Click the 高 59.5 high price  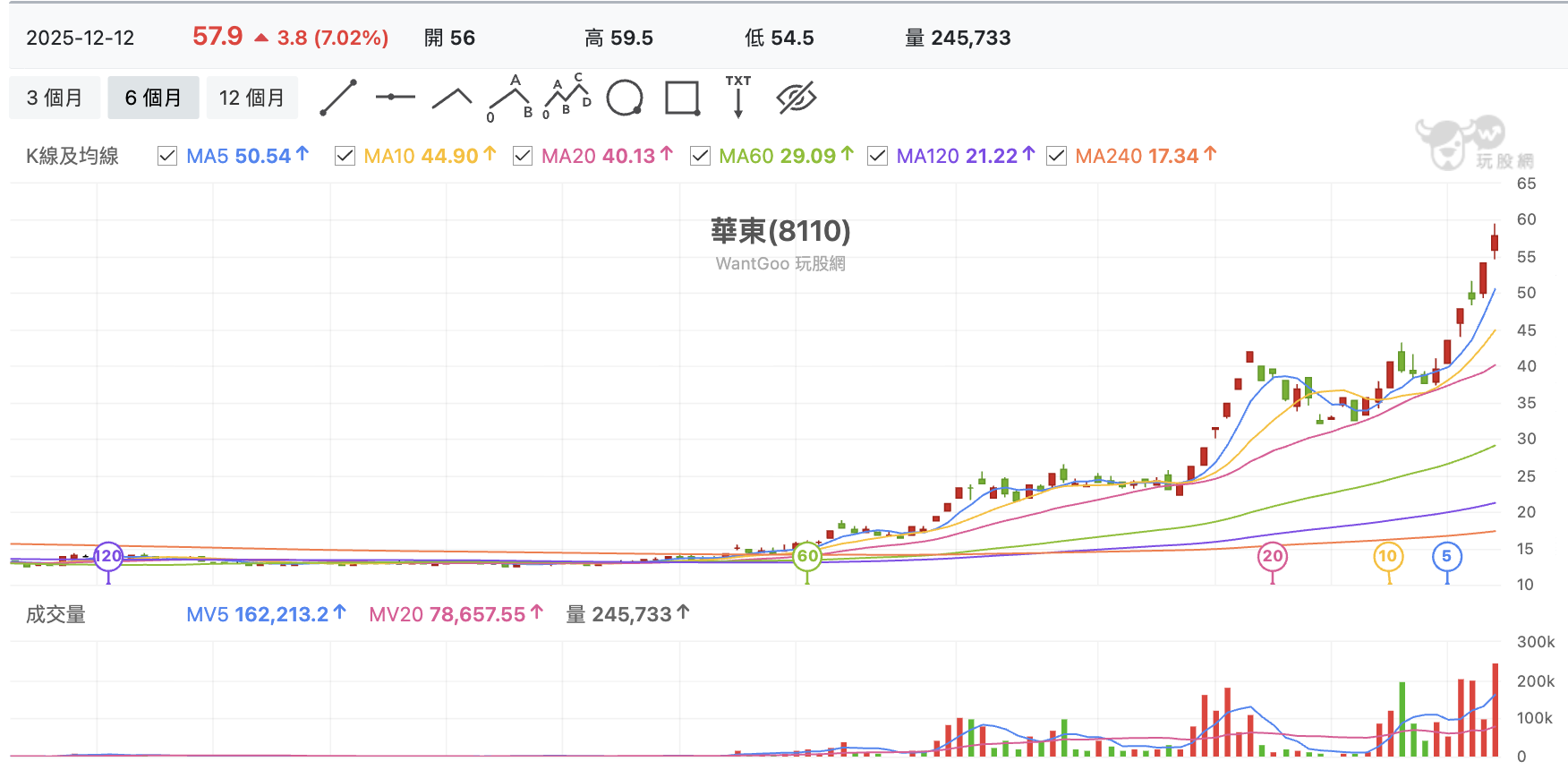pyautogui.click(x=618, y=38)
